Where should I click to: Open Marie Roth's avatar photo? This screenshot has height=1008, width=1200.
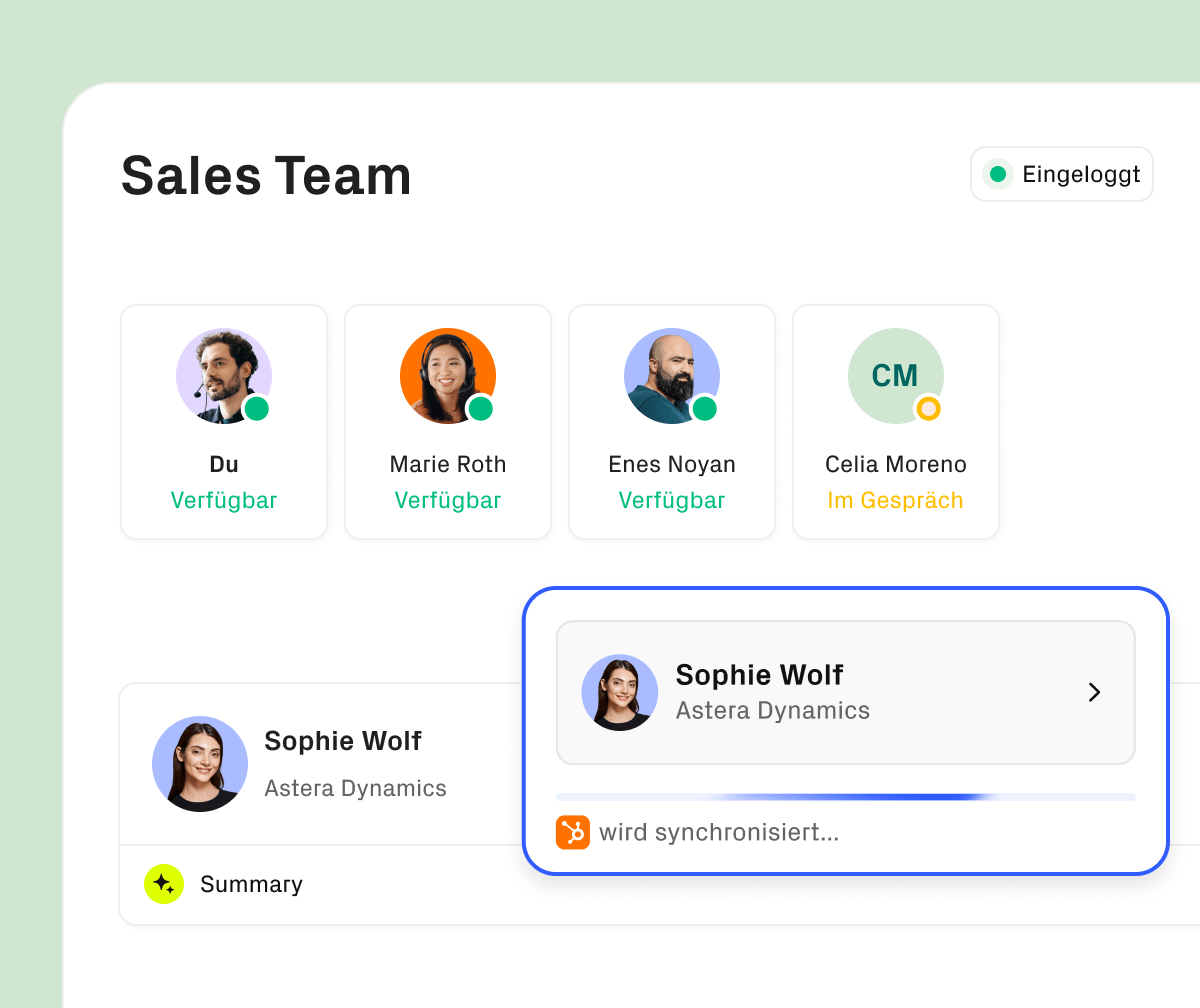click(448, 376)
